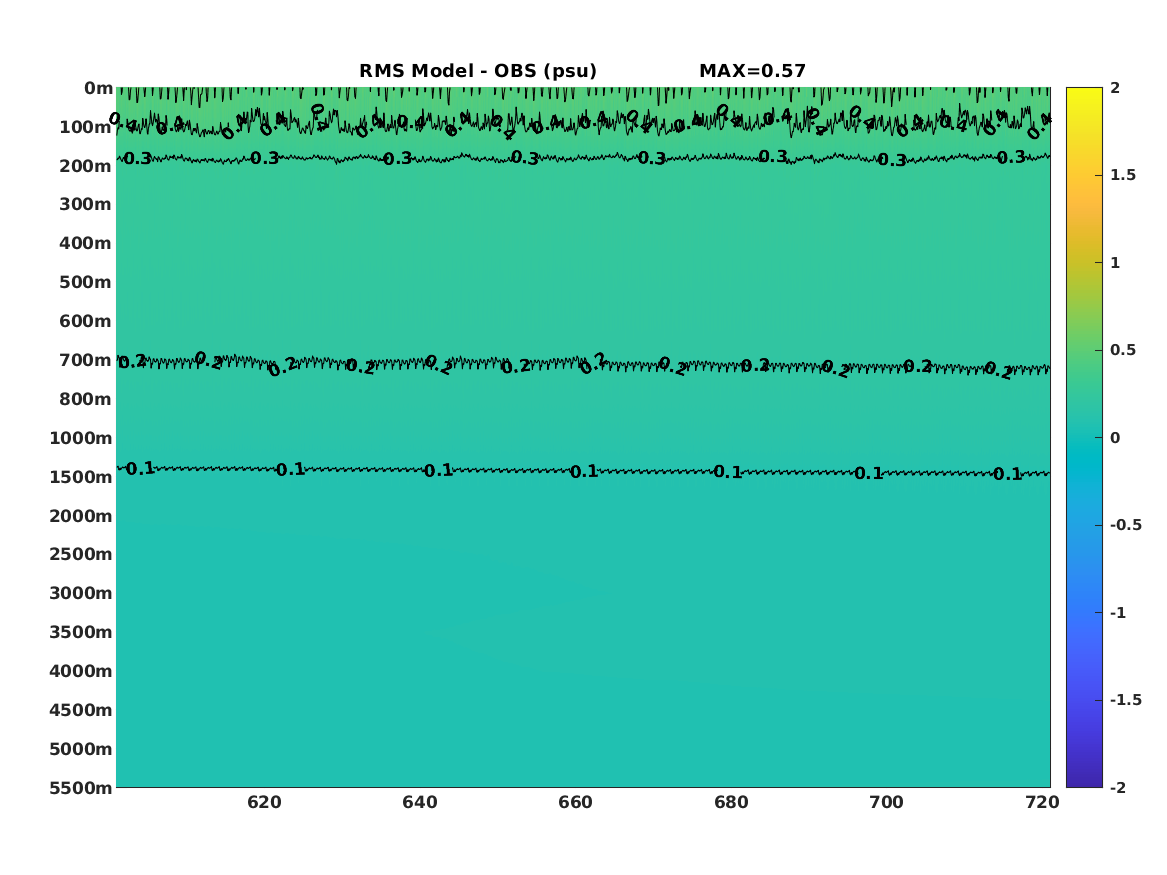This screenshot has height=875, width=1167.
Task: Select the "MAX=0.57" text in the title
Action: coord(752,71)
